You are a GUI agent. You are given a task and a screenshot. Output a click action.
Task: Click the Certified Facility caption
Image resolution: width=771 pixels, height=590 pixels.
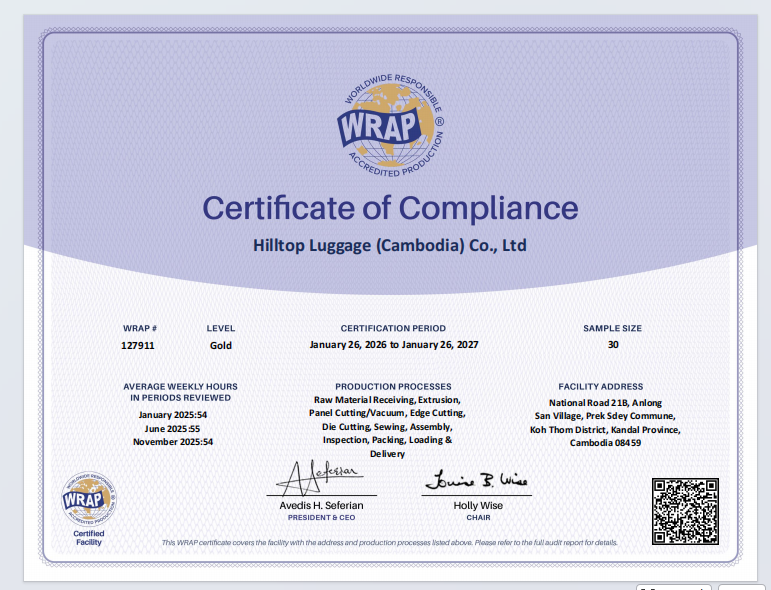click(x=89, y=538)
